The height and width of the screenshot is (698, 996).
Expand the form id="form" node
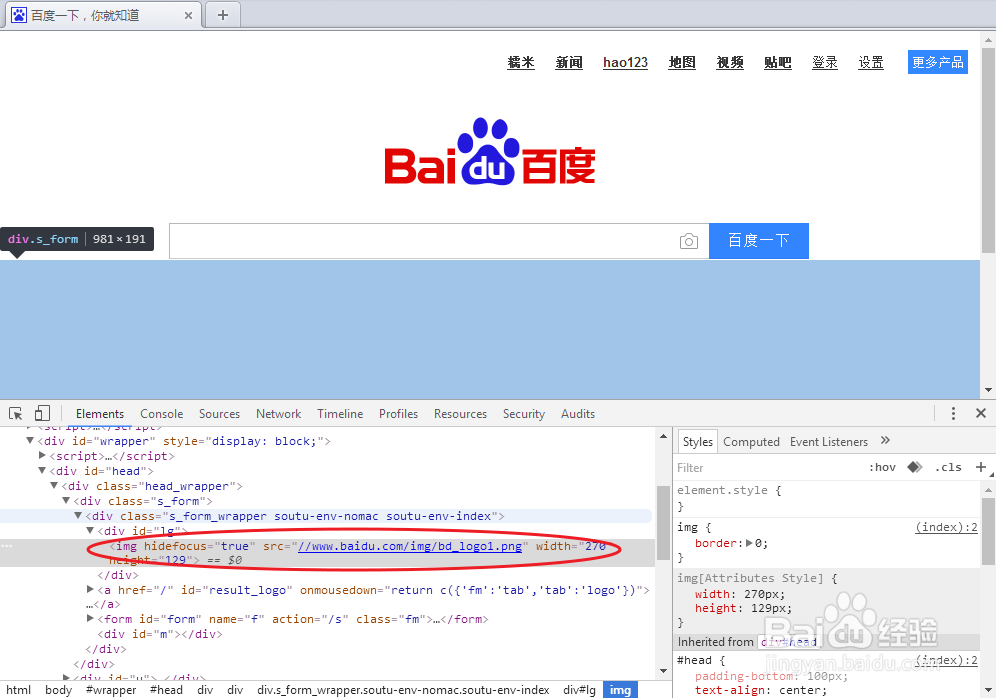coord(90,618)
